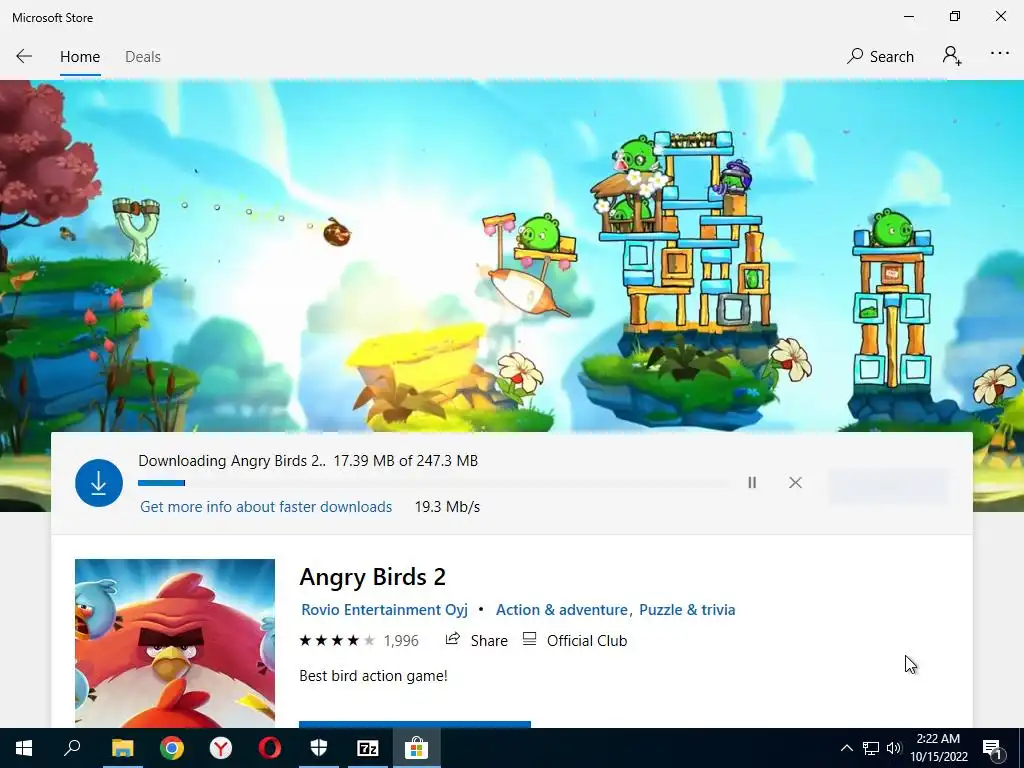Image resolution: width=1024 pixels, height=768 pixels.
Task: Share the Angry Birds 2 app
Action: [476, 641]
